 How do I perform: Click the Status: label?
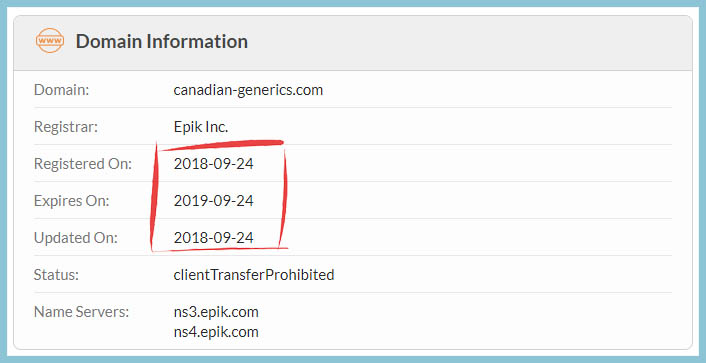click(56, 274)
